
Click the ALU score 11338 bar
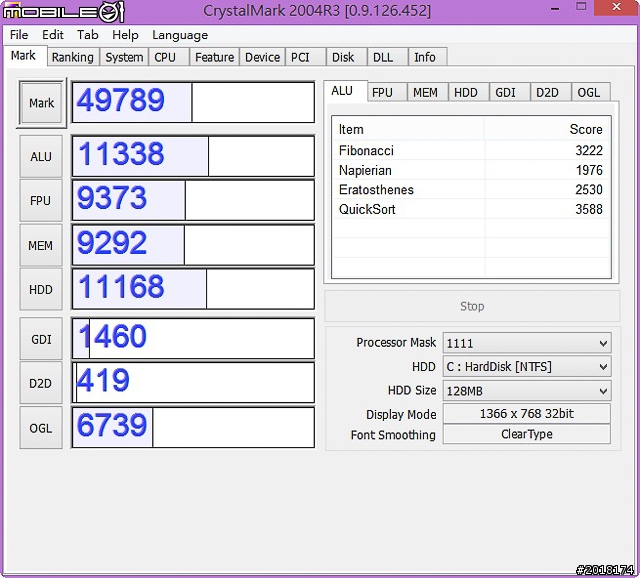pos(193,156)
